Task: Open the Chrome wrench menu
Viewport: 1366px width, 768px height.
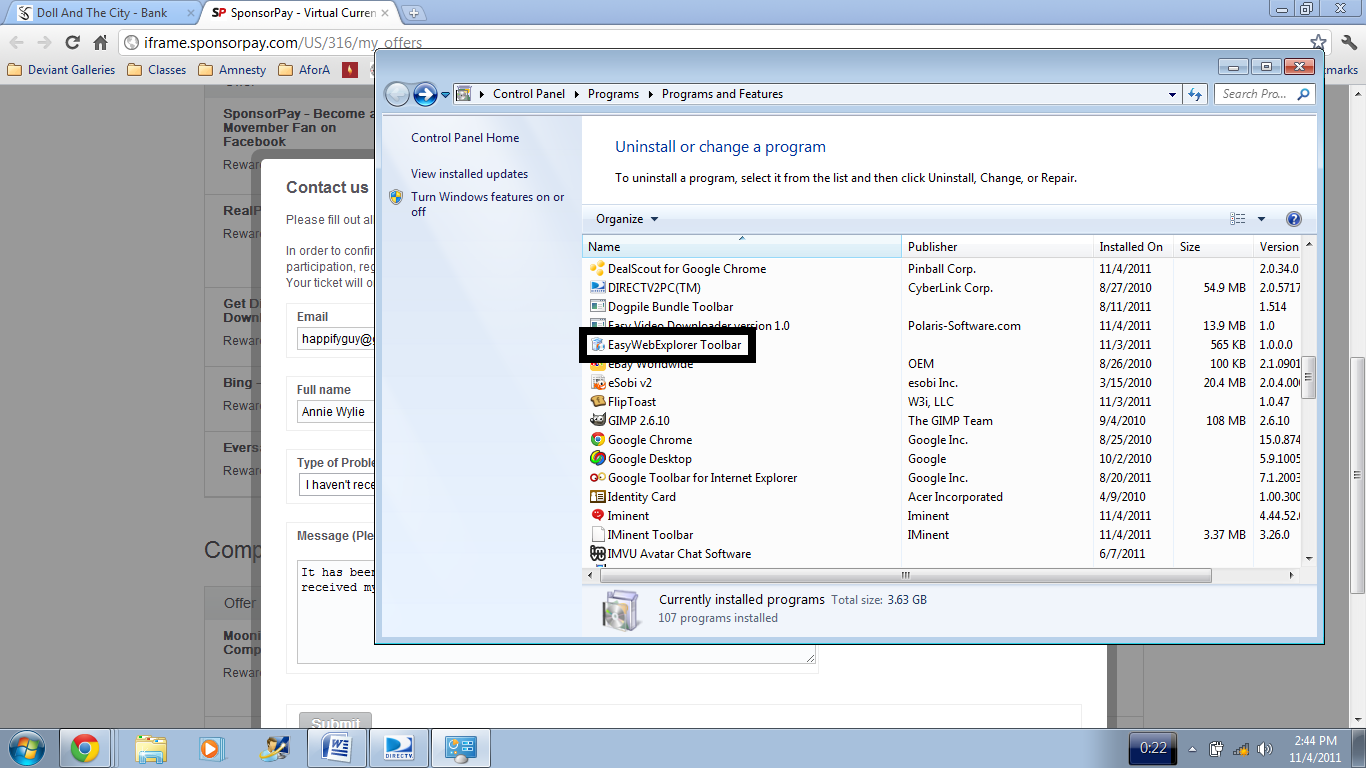Action: pos(1349,43)
